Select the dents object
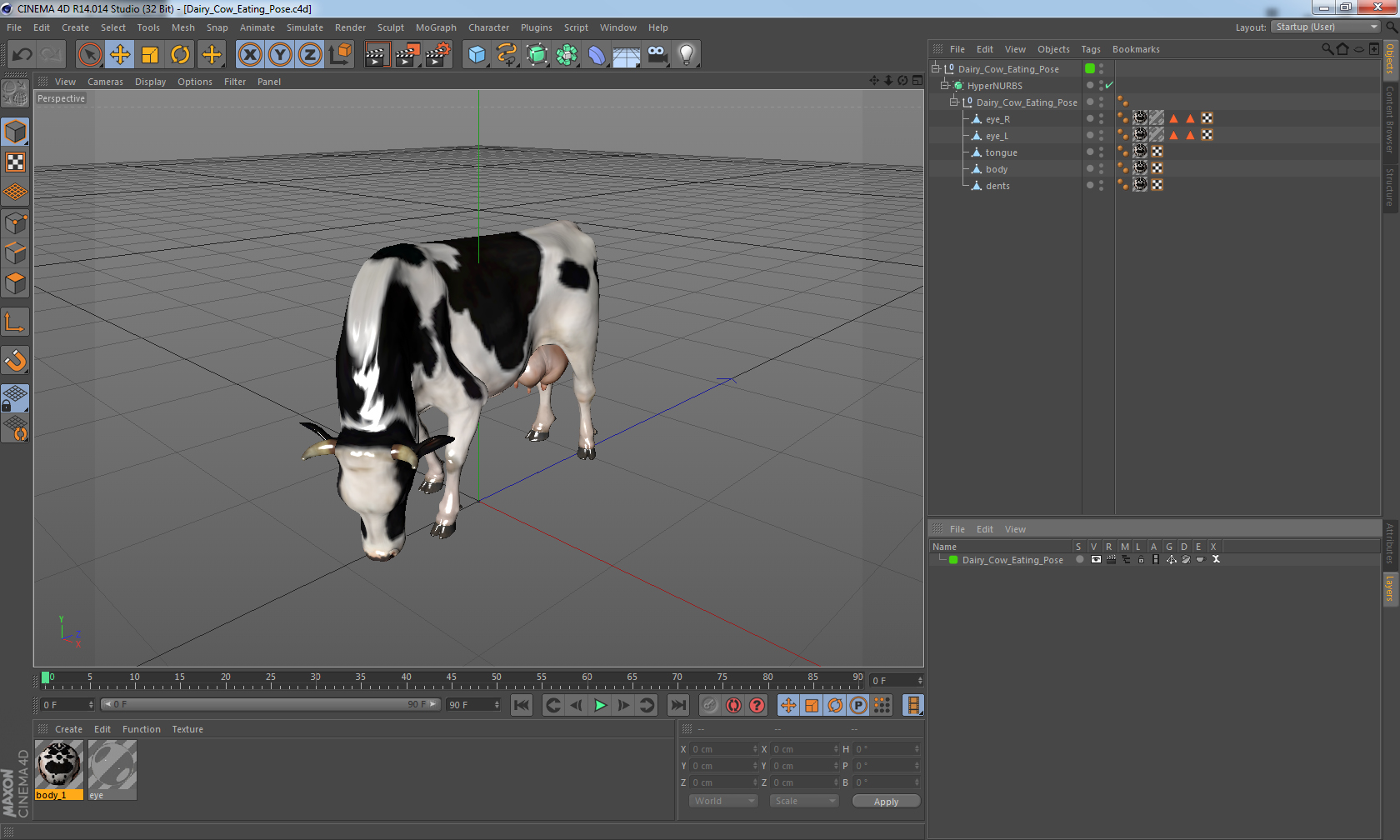Image resolution: width=1400 pixels, height=840 pixels. (997, 186)
